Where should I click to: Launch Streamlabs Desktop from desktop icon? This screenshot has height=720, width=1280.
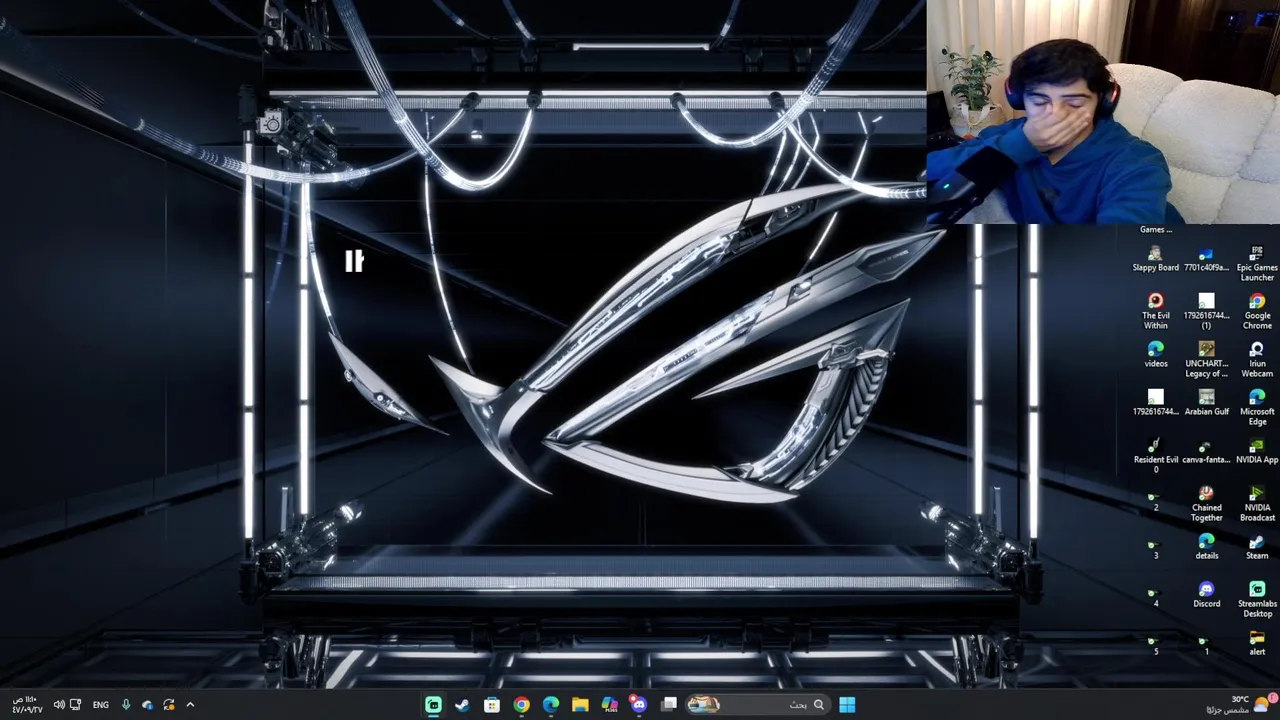1257,600
